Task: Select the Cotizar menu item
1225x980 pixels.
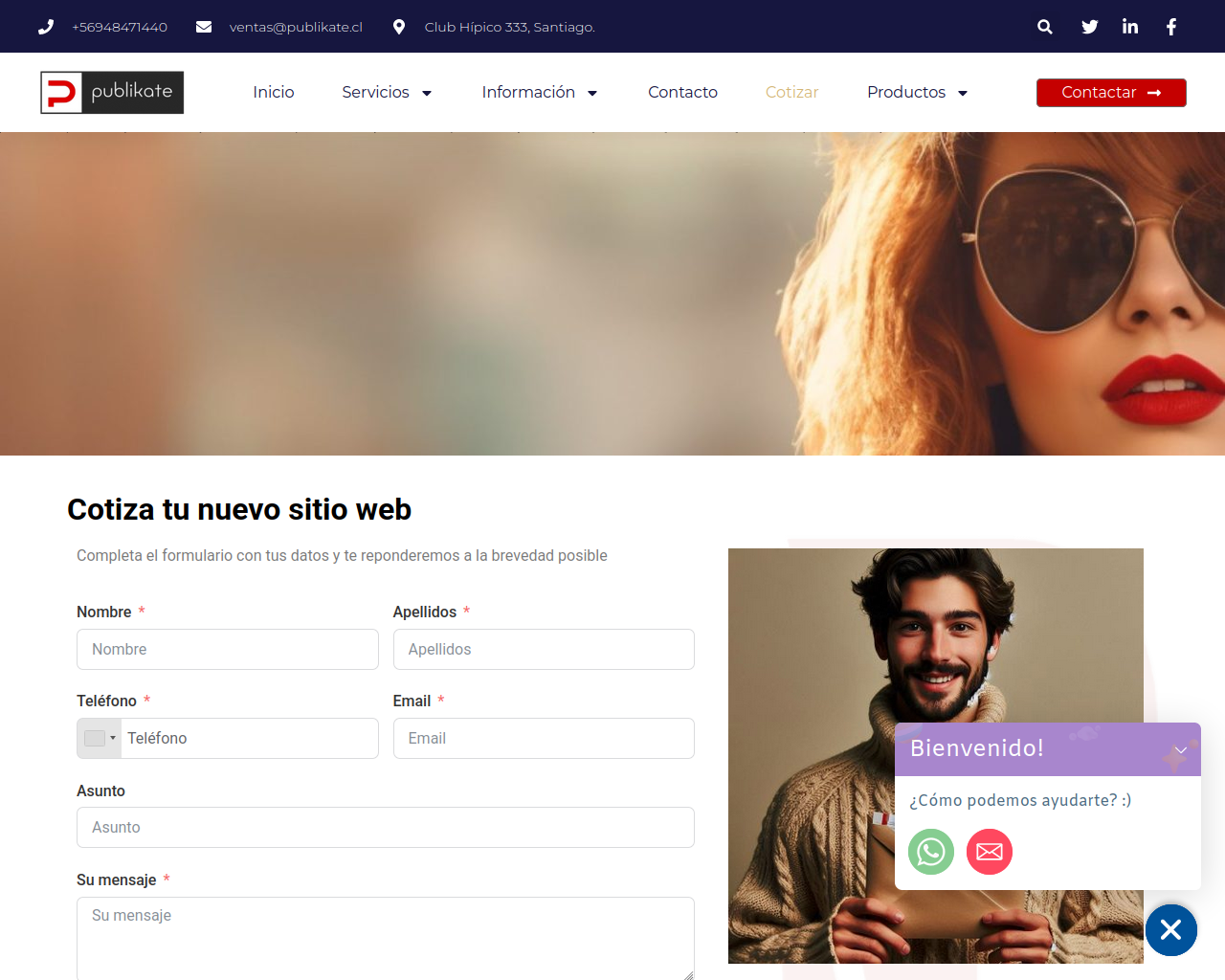Action: tap(791, 92)
